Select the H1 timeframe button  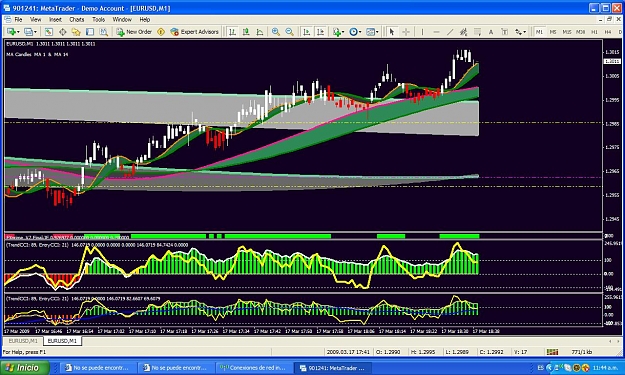594,32
